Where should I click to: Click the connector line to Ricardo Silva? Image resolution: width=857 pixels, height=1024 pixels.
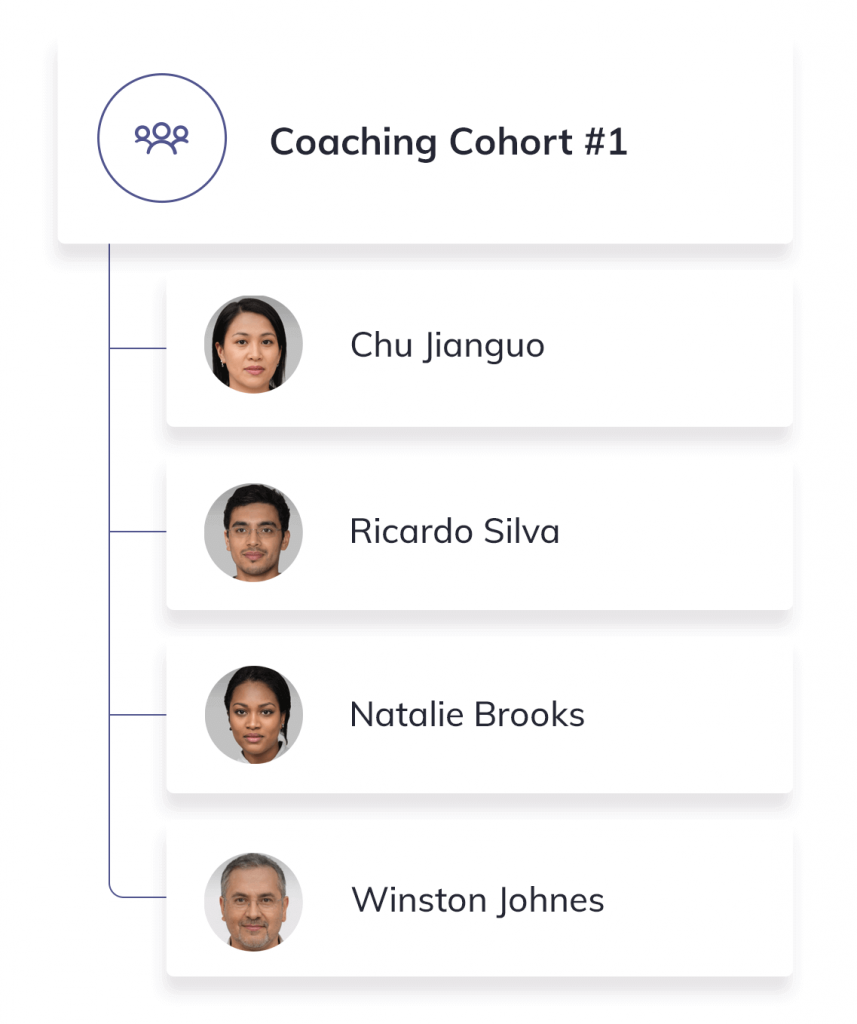(x=138, y=532)
